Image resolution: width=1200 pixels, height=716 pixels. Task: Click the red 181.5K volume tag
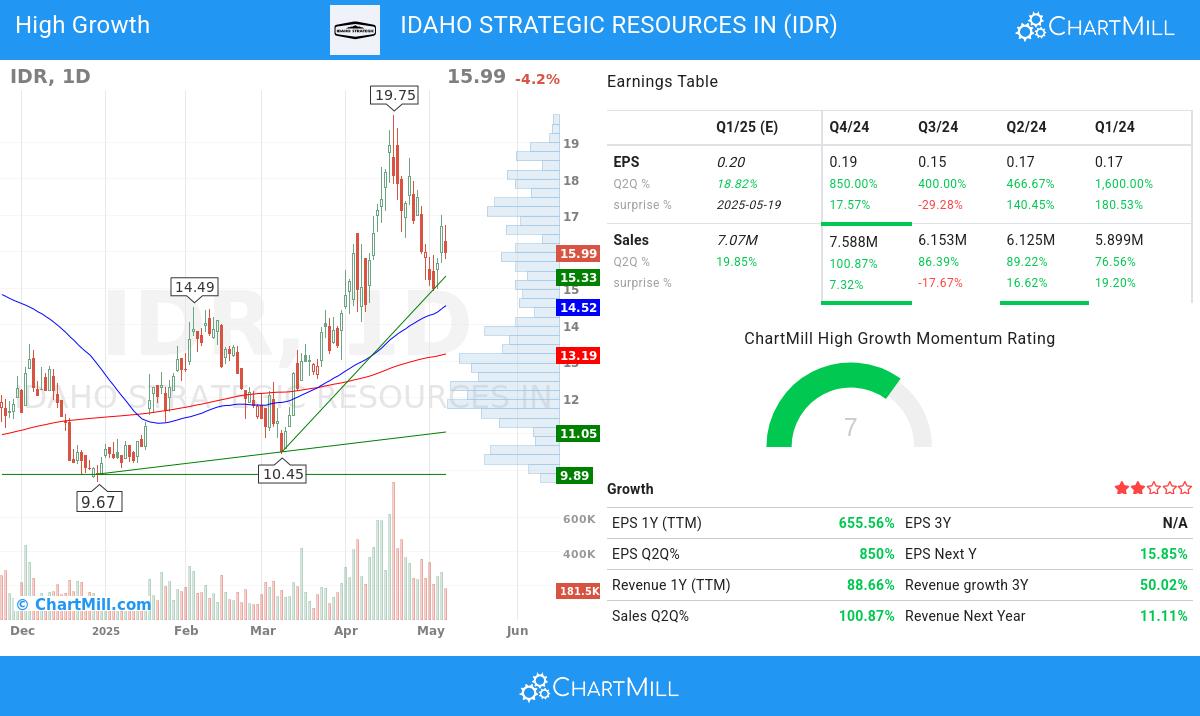[578, 591]
